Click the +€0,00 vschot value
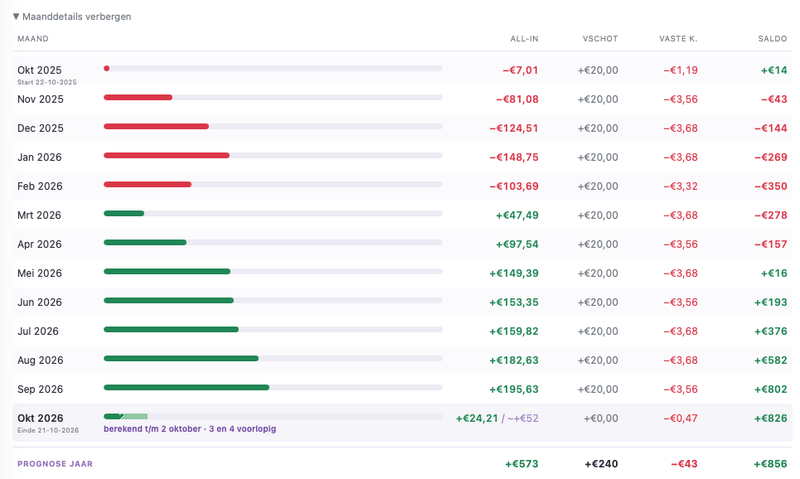 (x=601, y=419)
